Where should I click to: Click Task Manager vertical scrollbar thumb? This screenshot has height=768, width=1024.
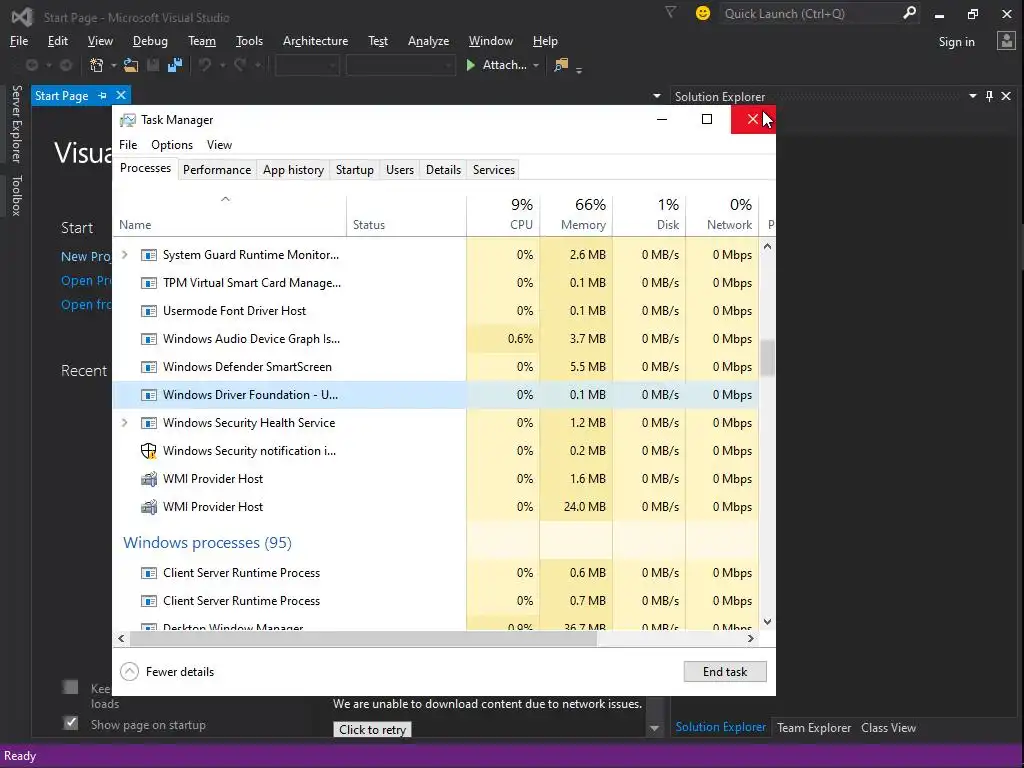[767, 359]
